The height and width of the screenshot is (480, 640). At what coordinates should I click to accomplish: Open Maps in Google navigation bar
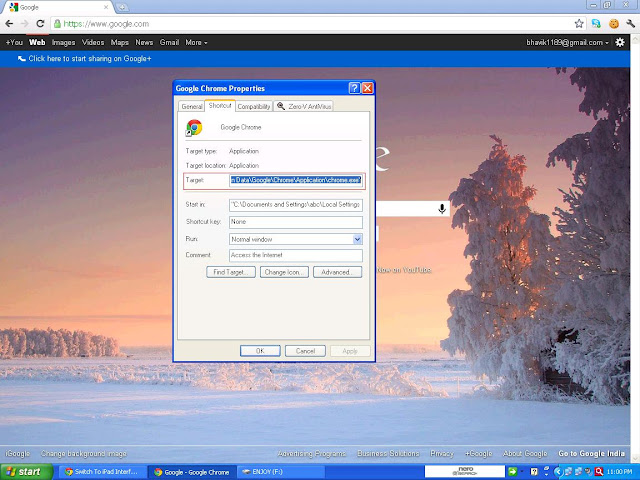tap(120, 42)
